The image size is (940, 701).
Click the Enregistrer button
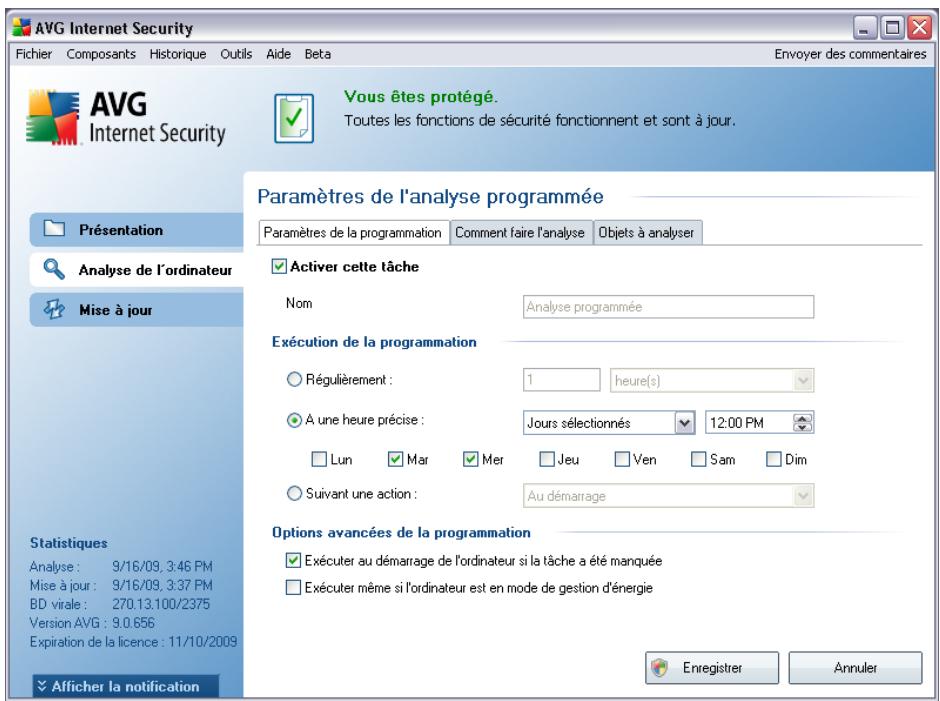coord(712,667)
